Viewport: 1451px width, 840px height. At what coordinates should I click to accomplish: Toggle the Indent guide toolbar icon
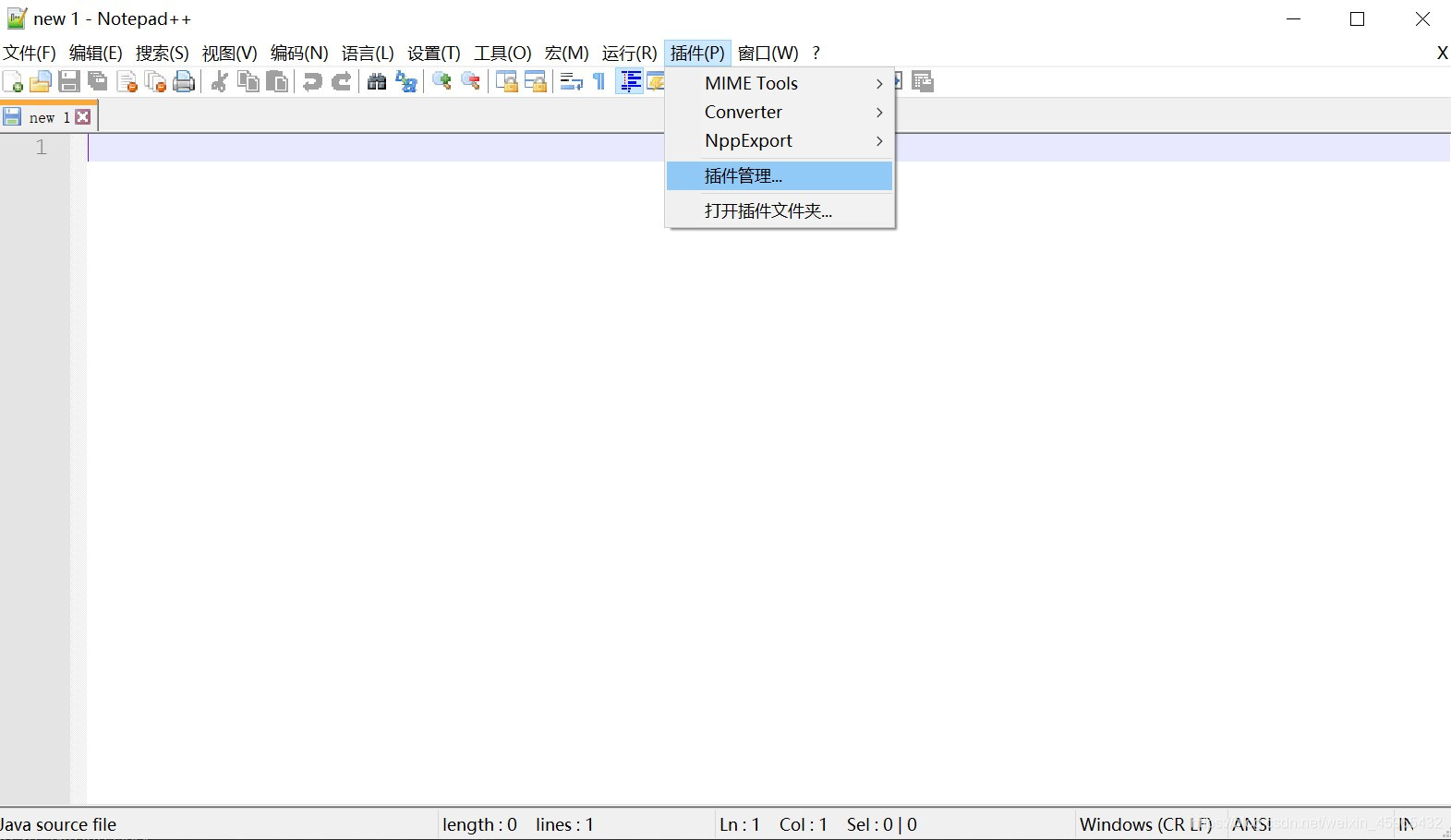tap(630, 82)
